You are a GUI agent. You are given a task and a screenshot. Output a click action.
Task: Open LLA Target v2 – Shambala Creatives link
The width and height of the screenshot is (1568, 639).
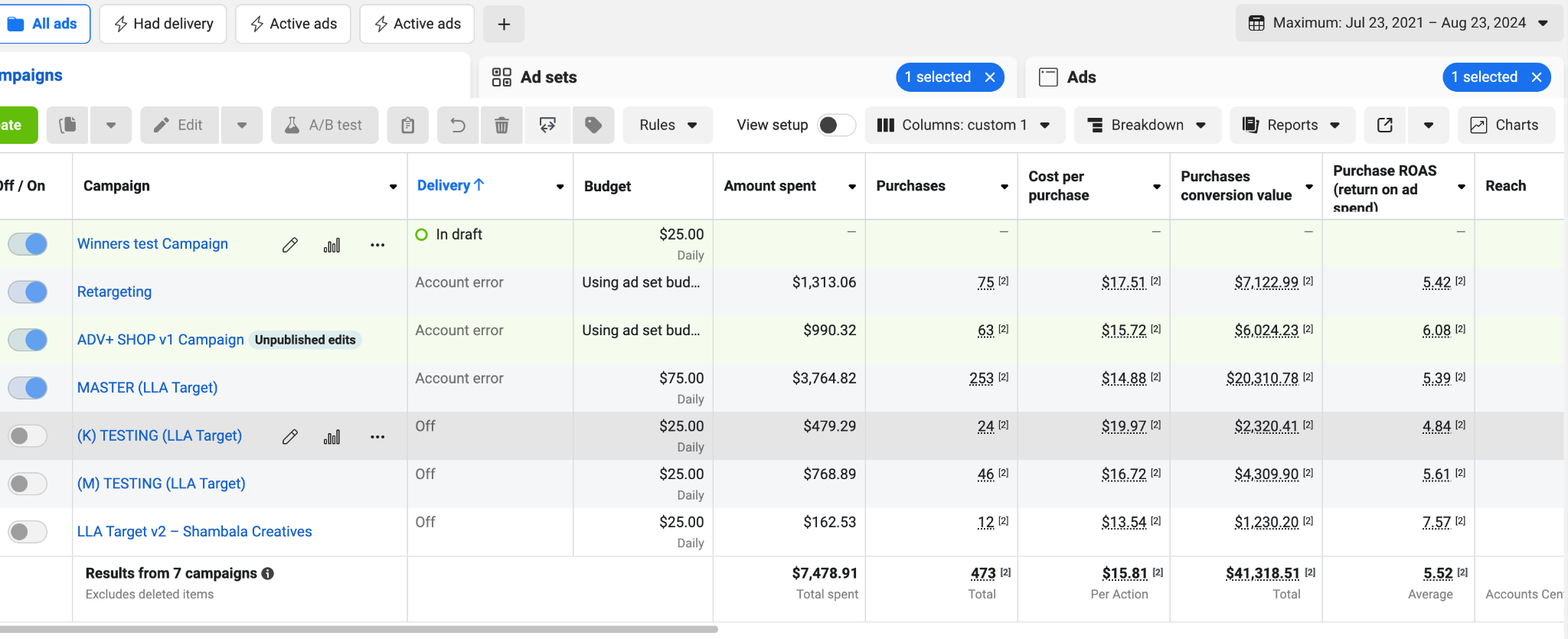[194, 532]
